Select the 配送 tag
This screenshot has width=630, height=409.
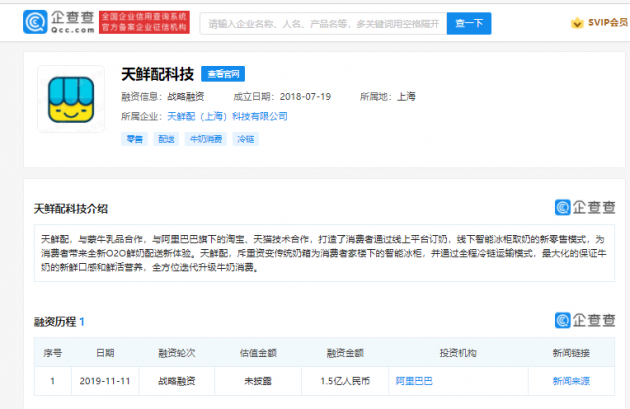pos(166,139)
